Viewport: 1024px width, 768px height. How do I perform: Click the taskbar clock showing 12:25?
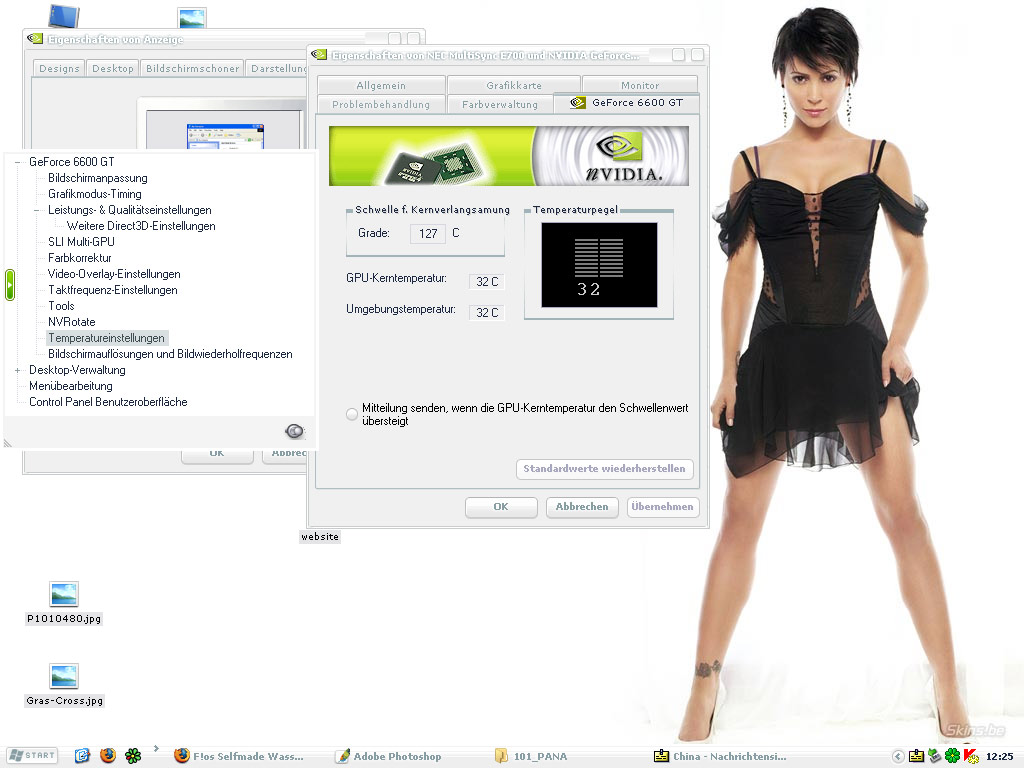click(999, 756)
